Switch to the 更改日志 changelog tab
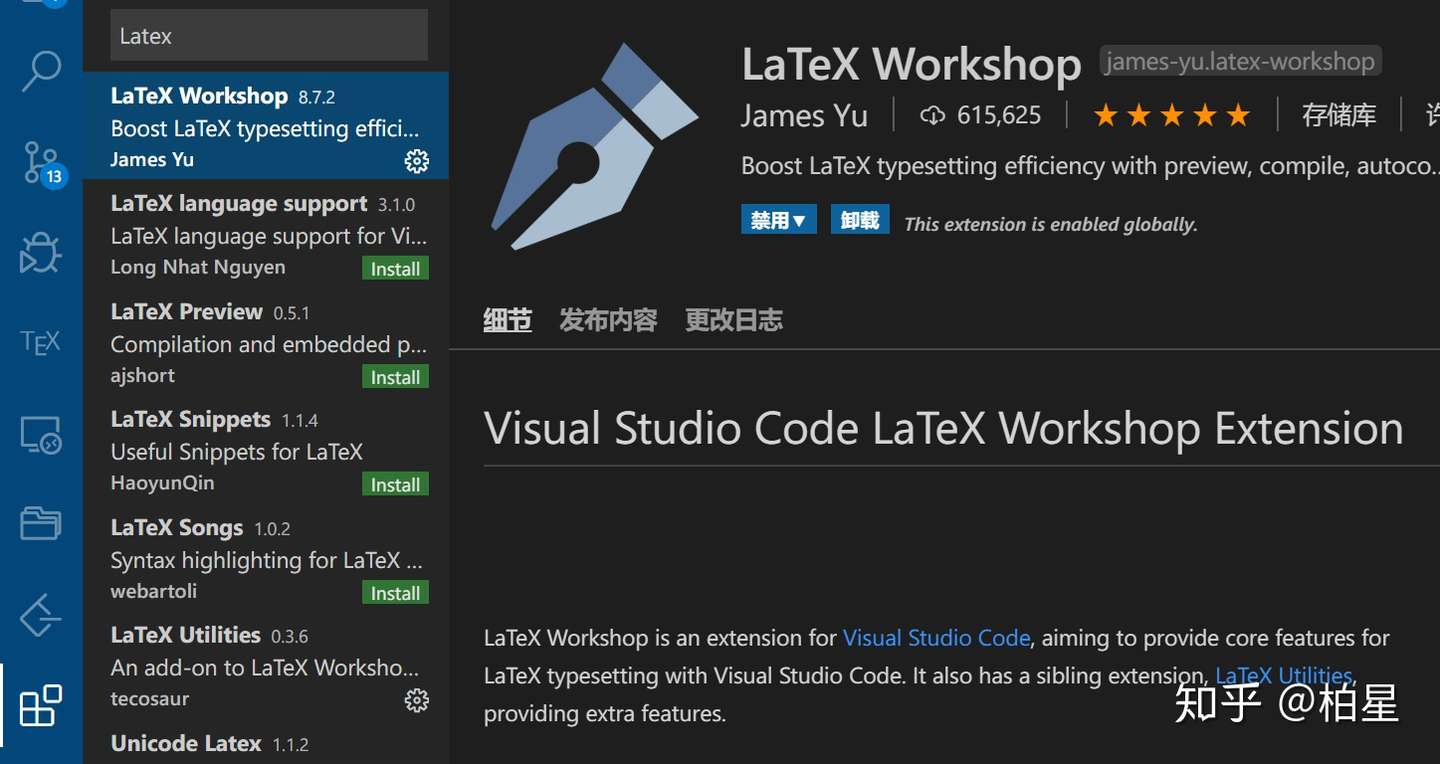Screen dimensions: 1440x764 733,319
